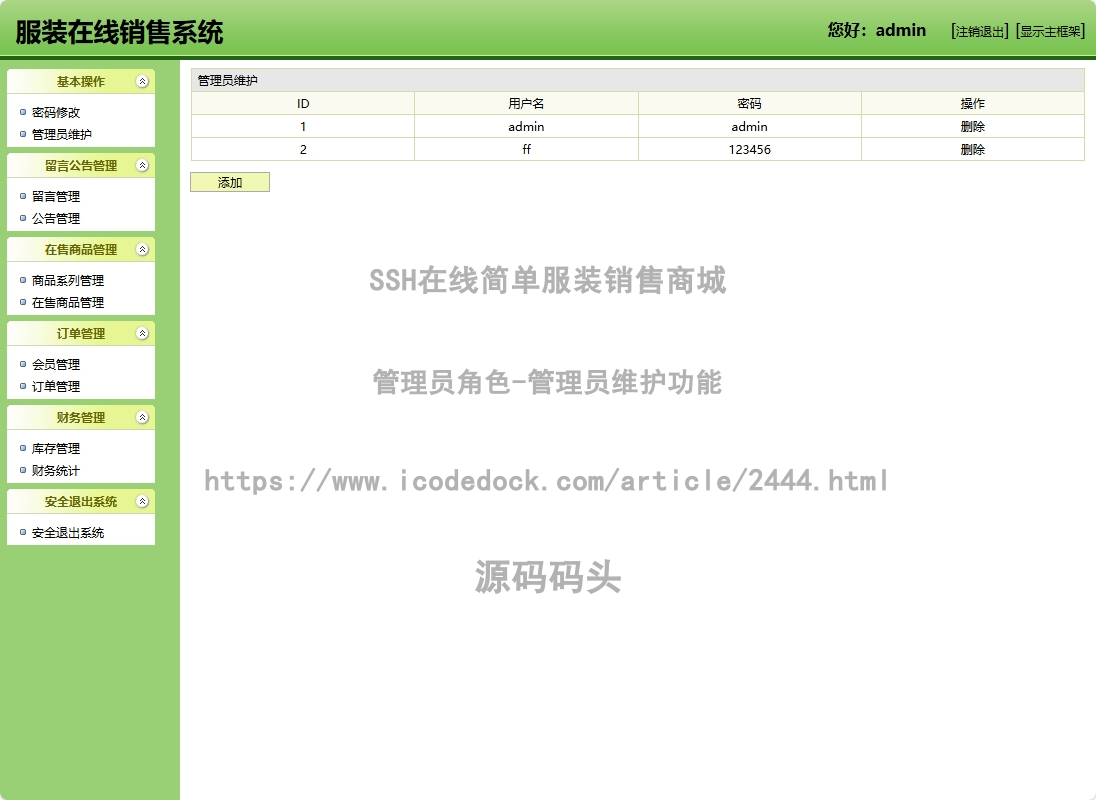1096x800 pixels.
Task: Open 库存管理 page
Action: pos(56,448)
